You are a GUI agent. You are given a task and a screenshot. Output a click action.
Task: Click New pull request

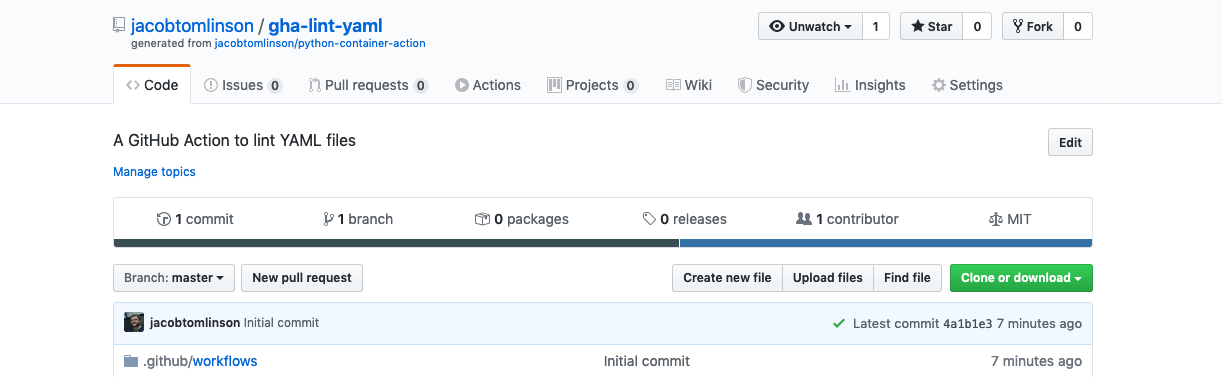[302, 278]
